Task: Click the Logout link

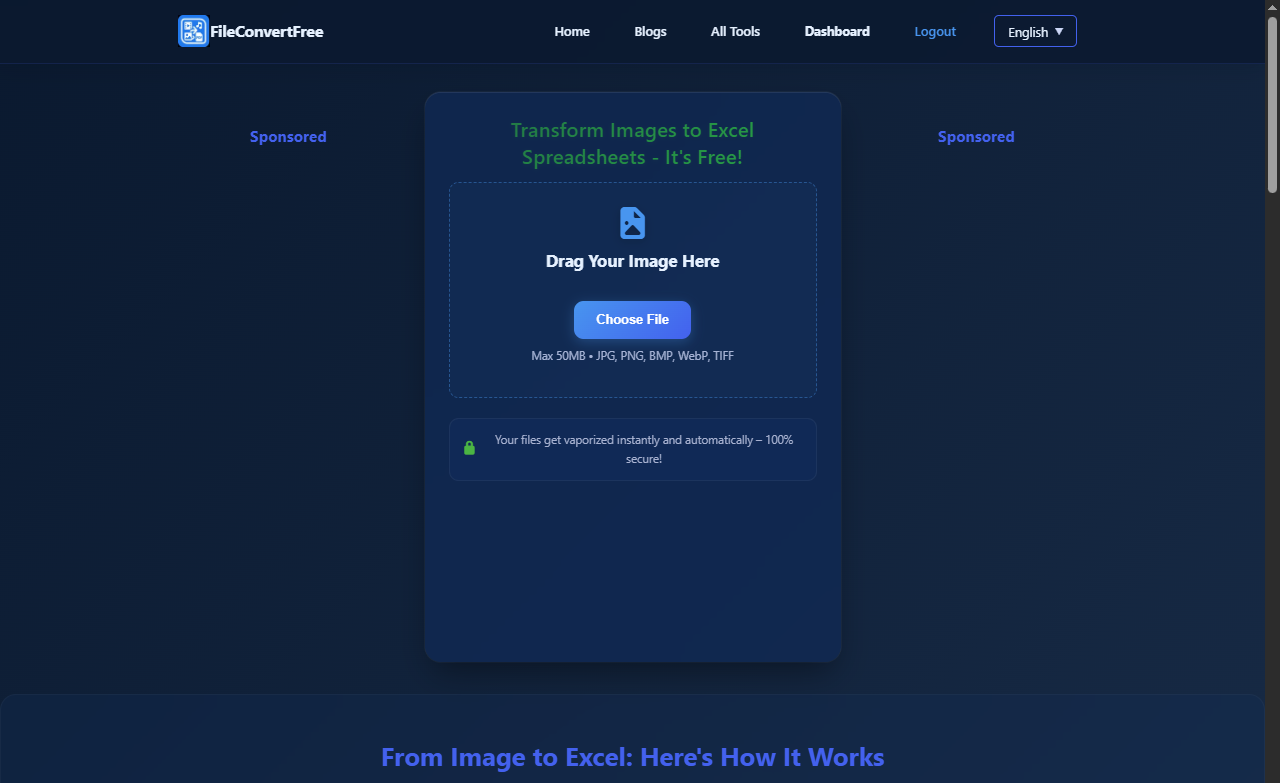Action: [935, 31]
